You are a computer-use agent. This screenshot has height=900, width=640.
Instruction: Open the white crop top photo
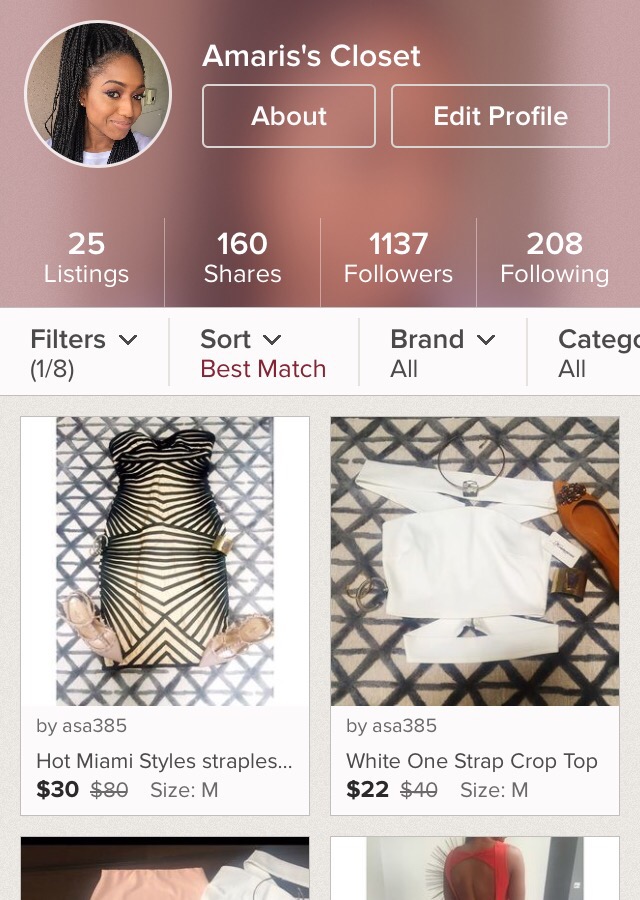tap(475, 561)
